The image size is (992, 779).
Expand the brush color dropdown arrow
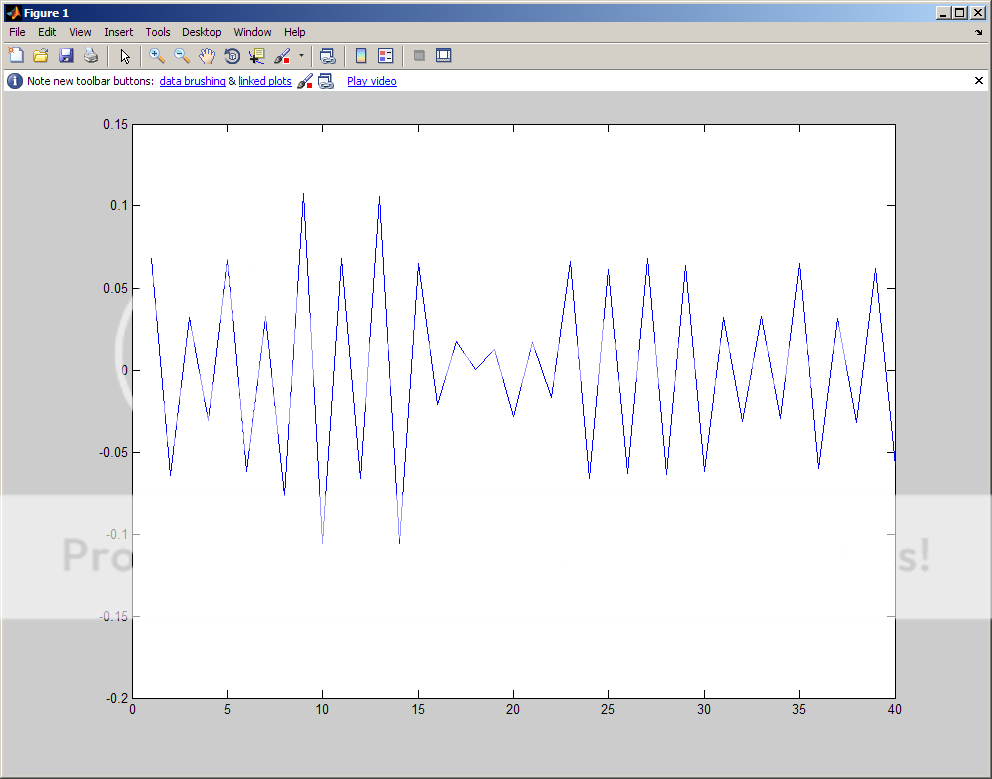[301, 56]
